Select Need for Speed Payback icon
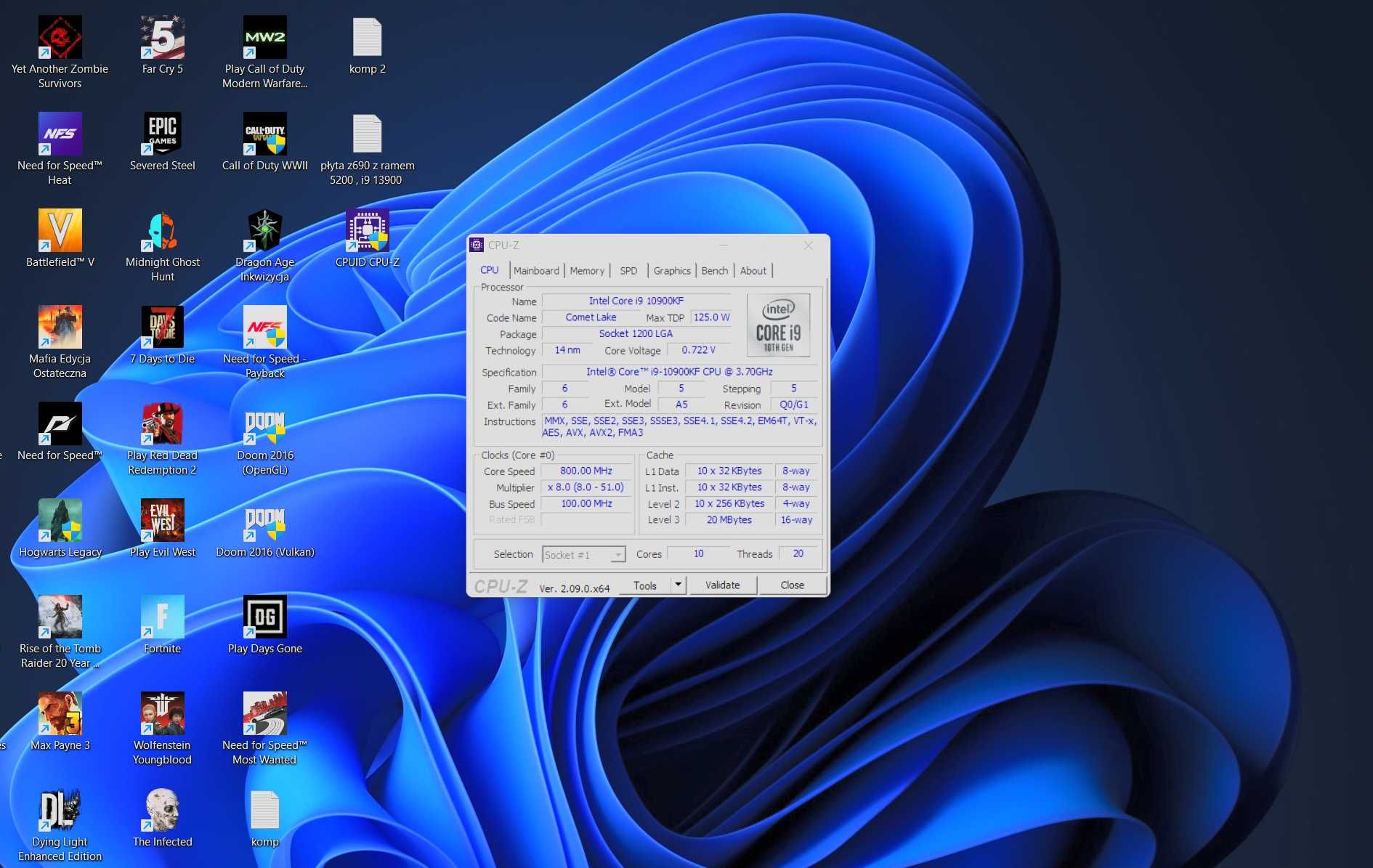The image size is (1373, 868). click(x=265, y=342)
